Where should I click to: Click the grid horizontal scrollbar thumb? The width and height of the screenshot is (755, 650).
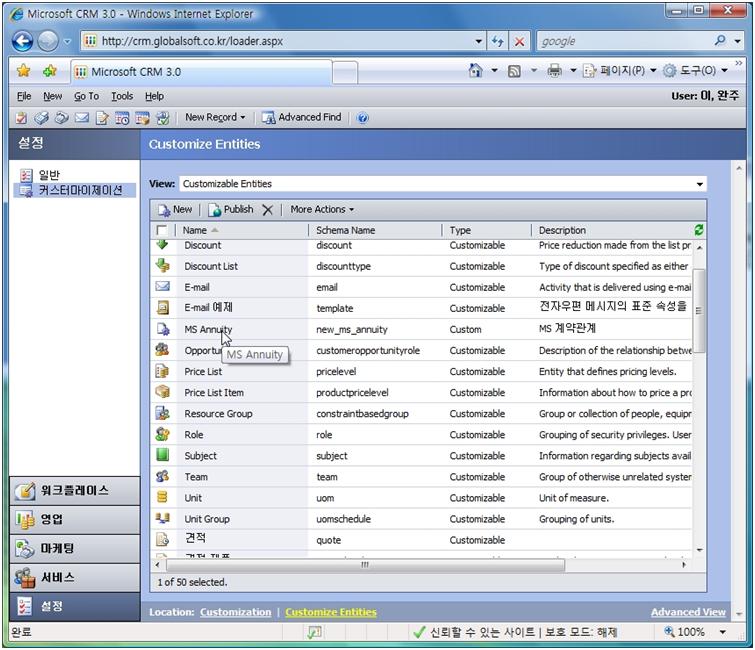click(365, 565)
